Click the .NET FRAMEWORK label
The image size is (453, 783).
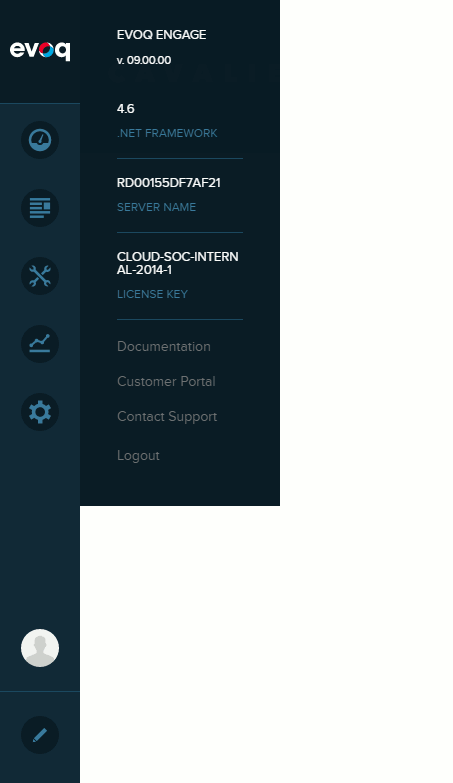(x=167, y=133)
